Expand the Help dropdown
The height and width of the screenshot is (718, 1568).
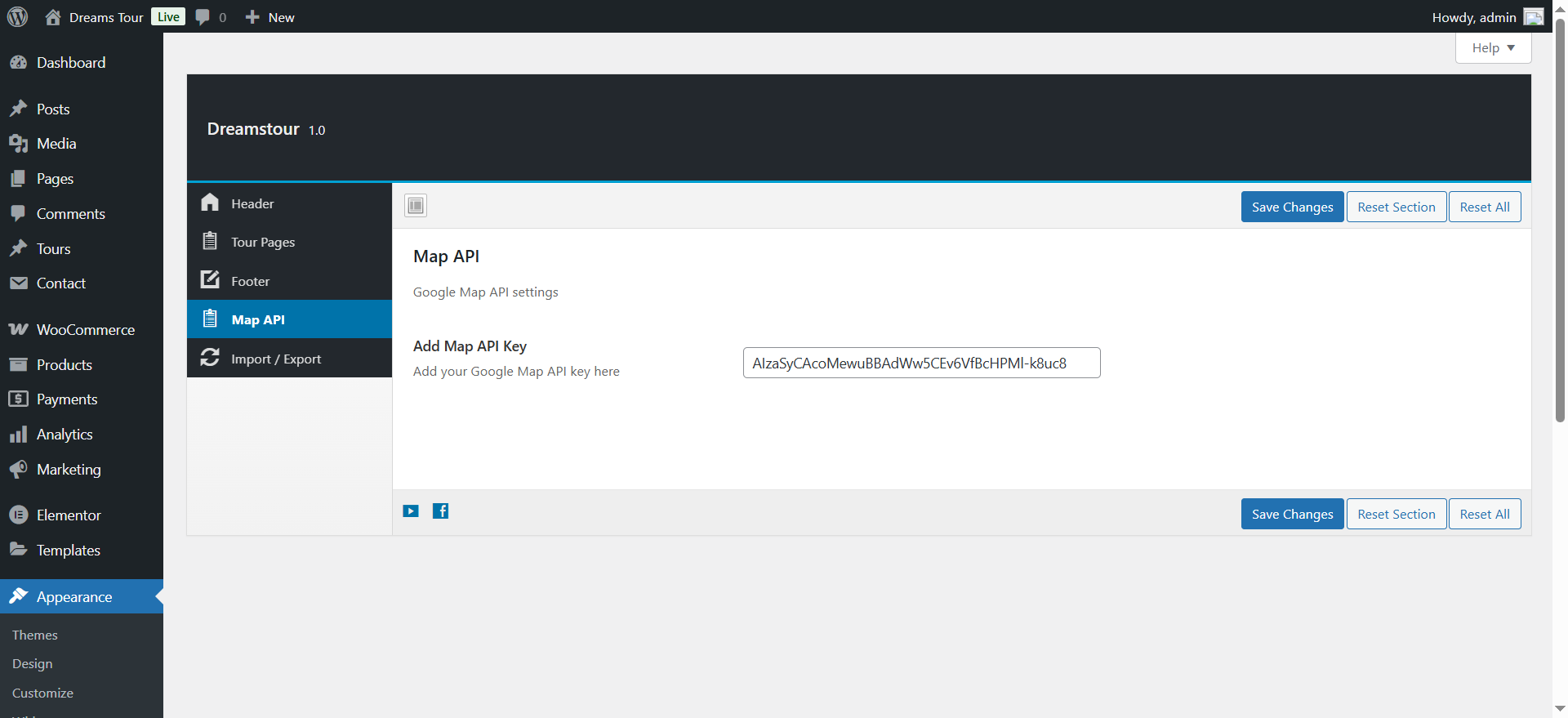[1492, 48]
